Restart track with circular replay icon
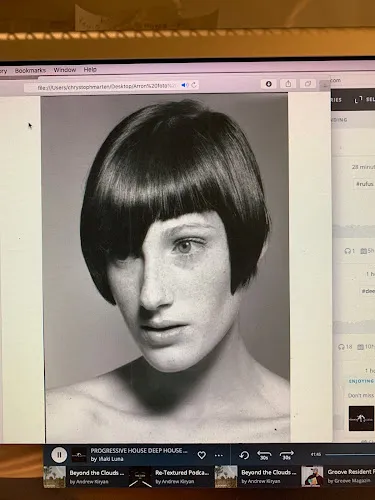 (244, 455)
